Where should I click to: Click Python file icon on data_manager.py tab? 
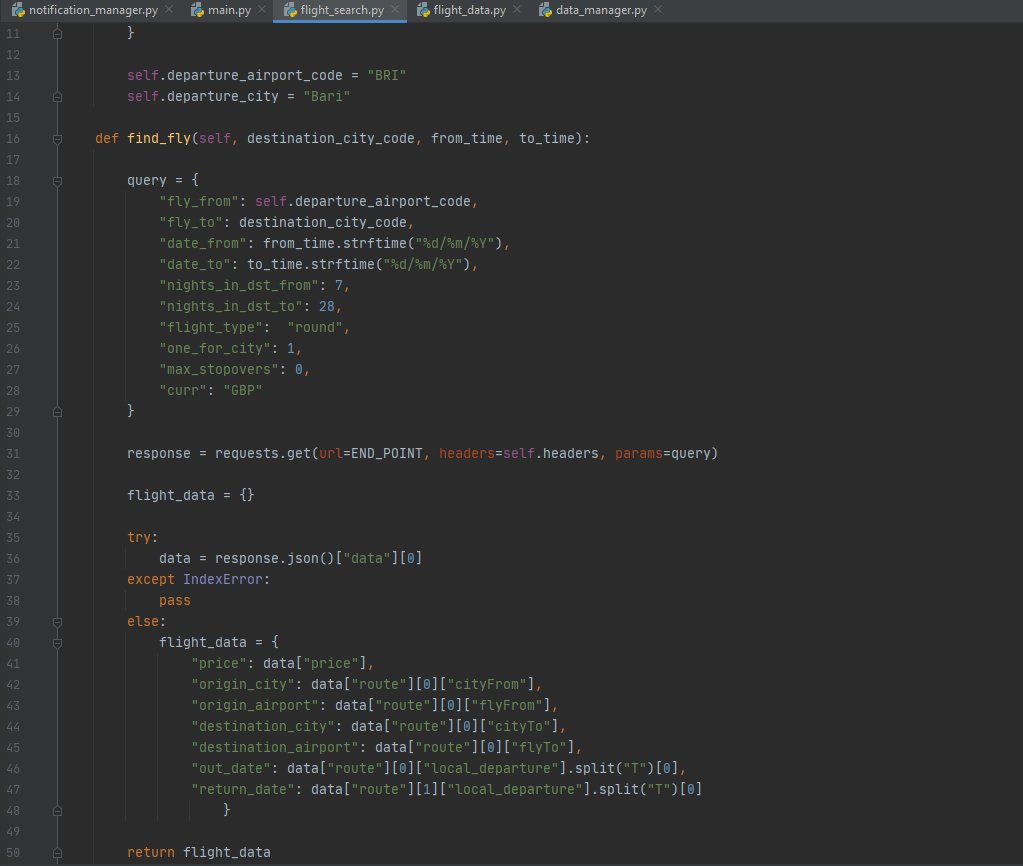(545, 10)
